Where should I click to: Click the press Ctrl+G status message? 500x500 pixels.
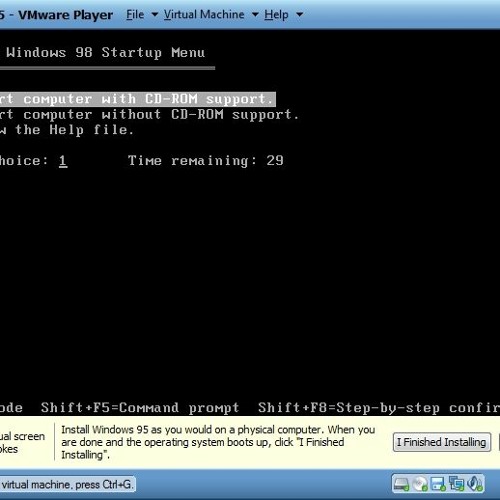(x=67, y=485)
